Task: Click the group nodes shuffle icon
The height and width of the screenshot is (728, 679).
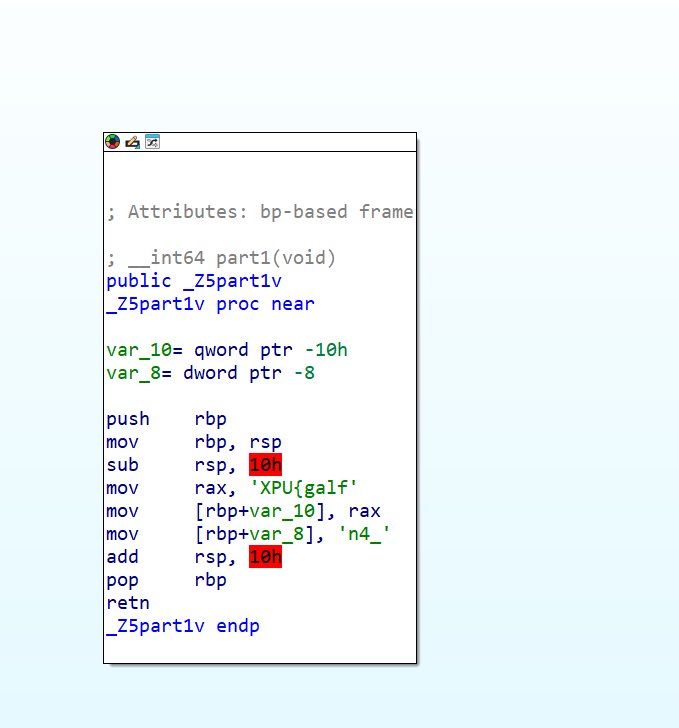Action: click(x=152, y=142)
